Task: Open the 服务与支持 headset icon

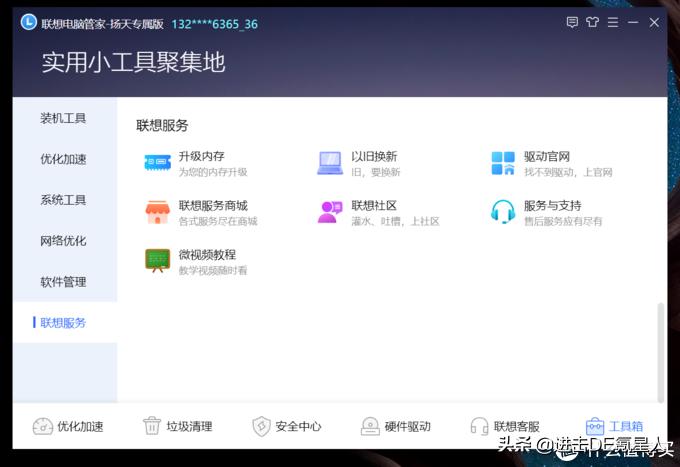Action: [503, 212]
